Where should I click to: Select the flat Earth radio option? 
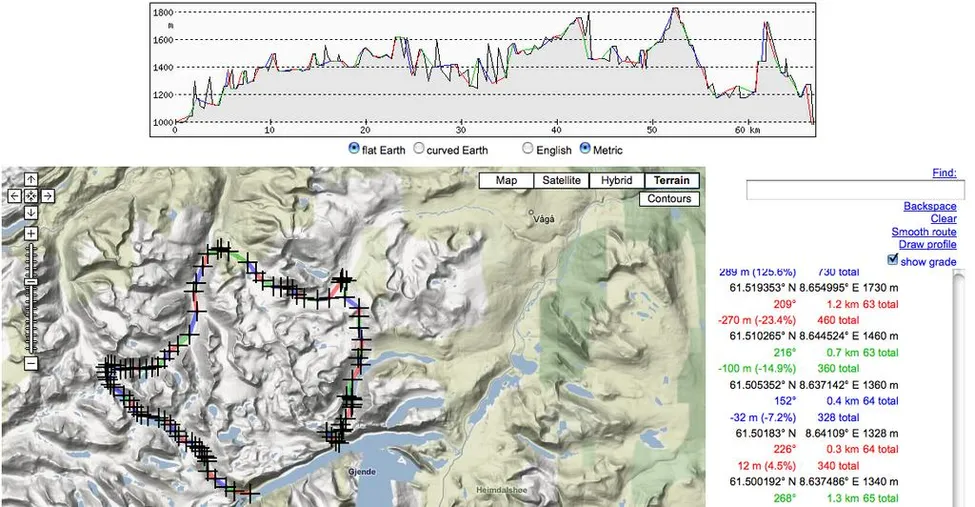(354, 149)
